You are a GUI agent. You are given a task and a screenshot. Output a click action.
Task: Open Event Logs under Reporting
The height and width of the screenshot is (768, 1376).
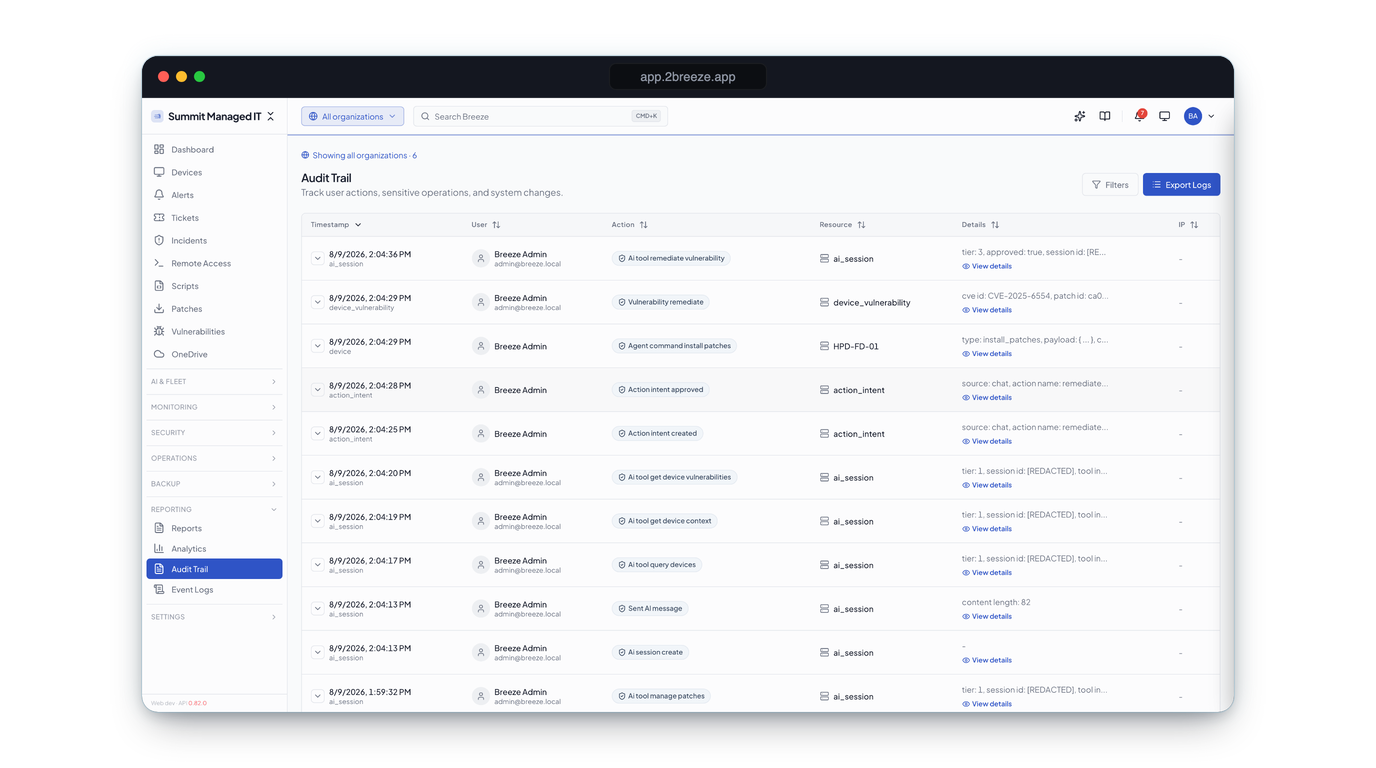click(214, 590)
